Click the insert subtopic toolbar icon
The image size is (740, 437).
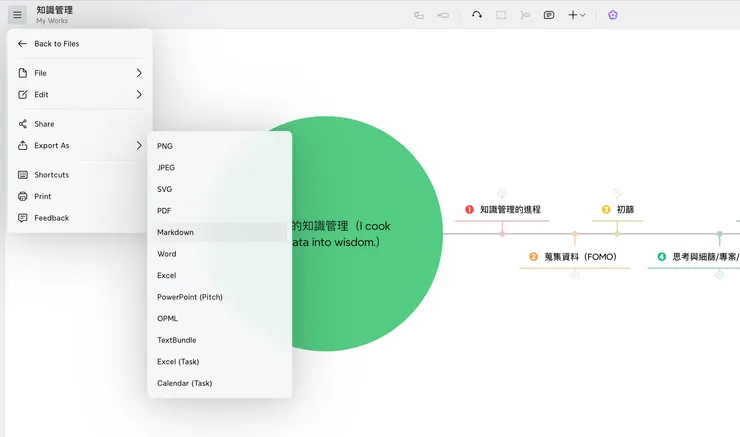[419, 15]
